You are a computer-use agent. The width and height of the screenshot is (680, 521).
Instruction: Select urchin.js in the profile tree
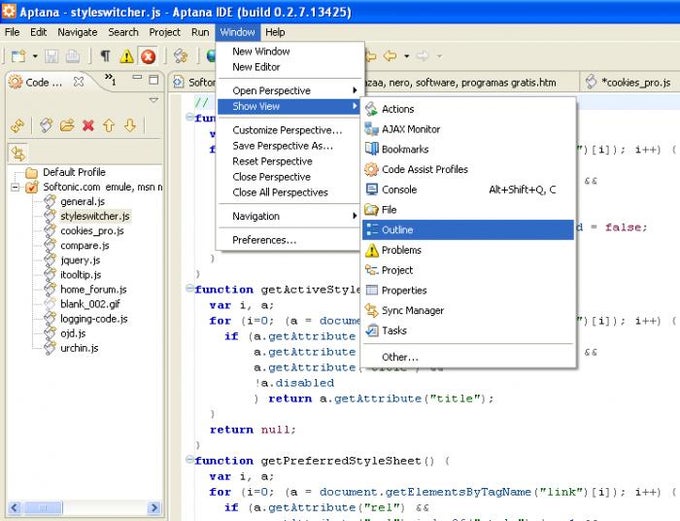tap(79, 348)
